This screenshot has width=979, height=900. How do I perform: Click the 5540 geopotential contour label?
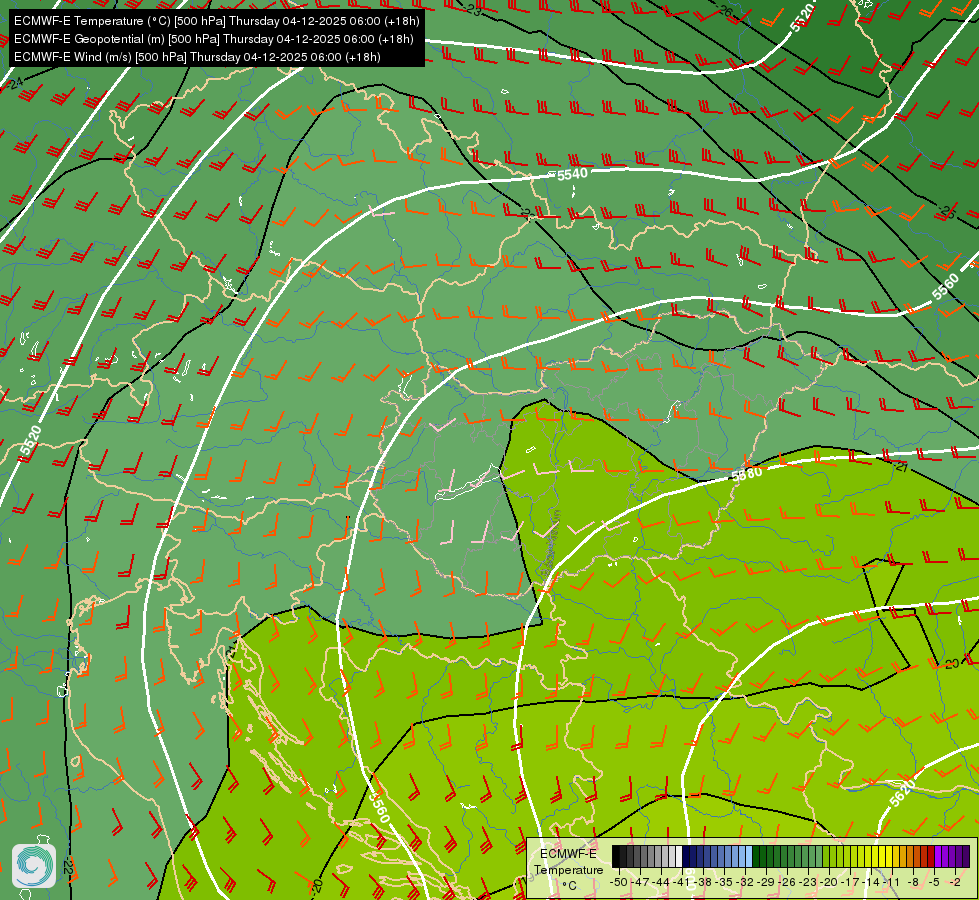[x=572, y=174]
